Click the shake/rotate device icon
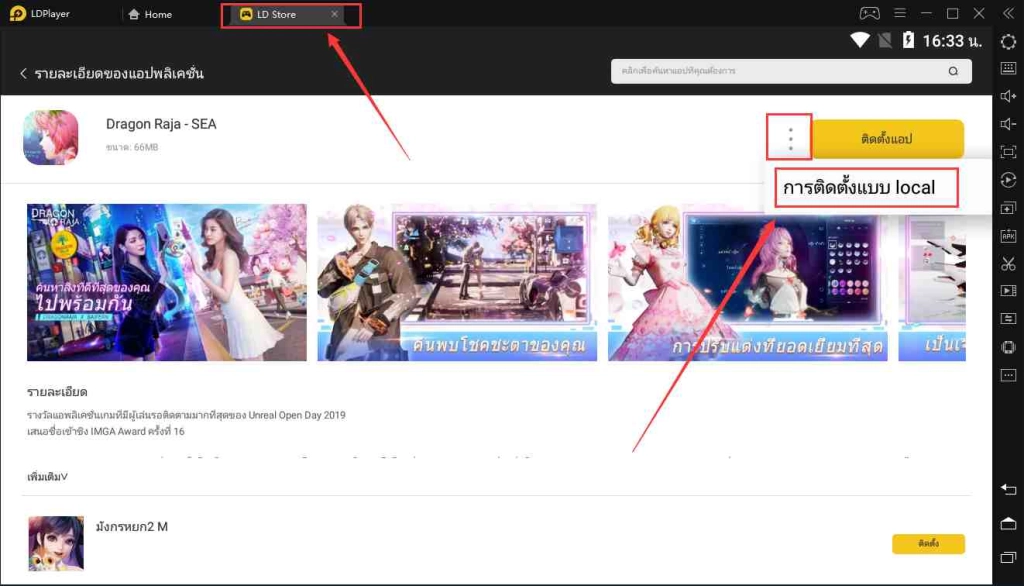Screen dimensions: 1024x586 click(x=1008, y=347)
